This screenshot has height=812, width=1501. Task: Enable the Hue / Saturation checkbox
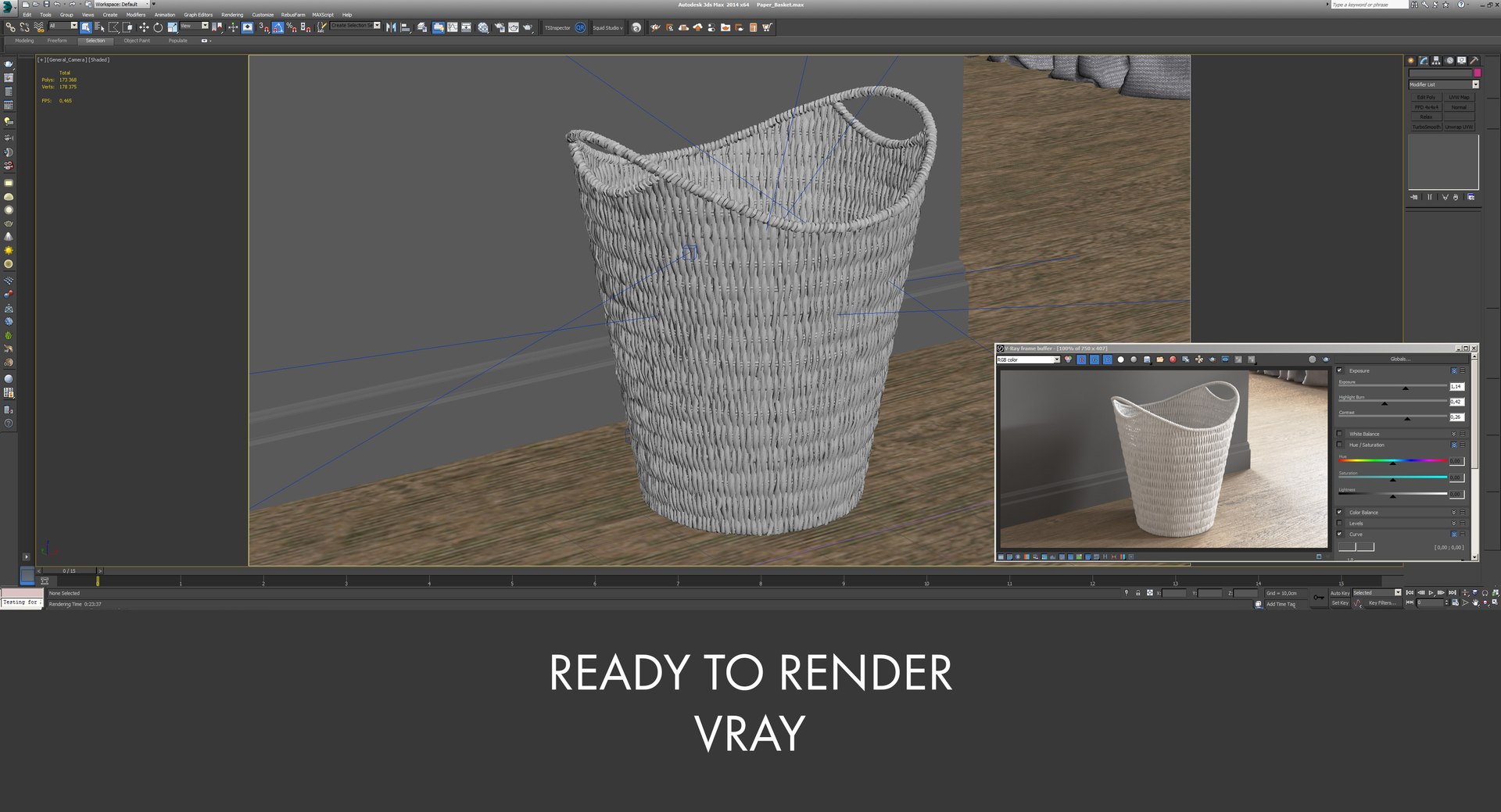[x=1339, y=445]
